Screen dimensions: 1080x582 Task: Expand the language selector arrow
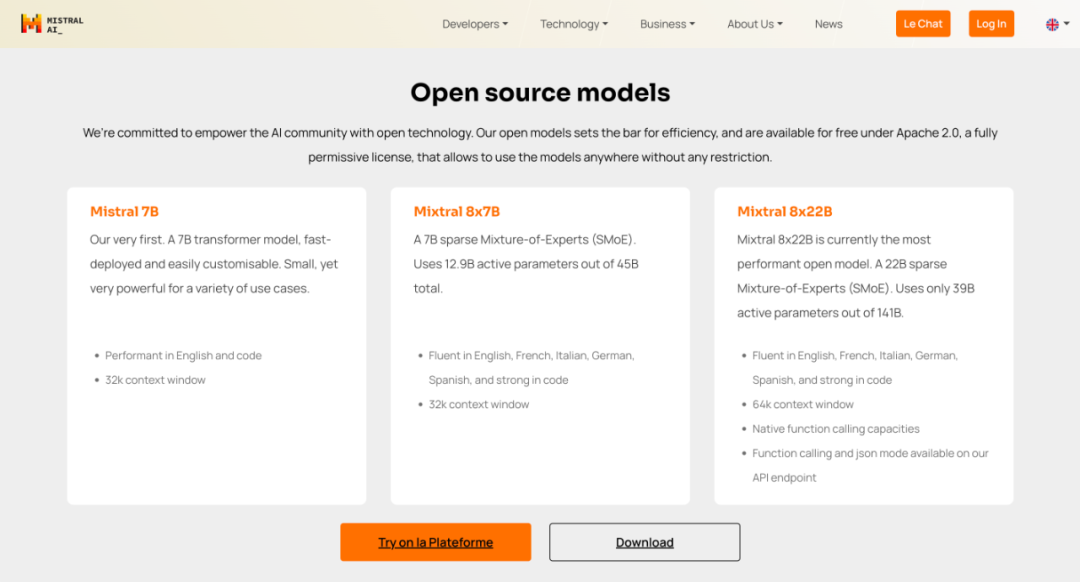coord(1066,24)
